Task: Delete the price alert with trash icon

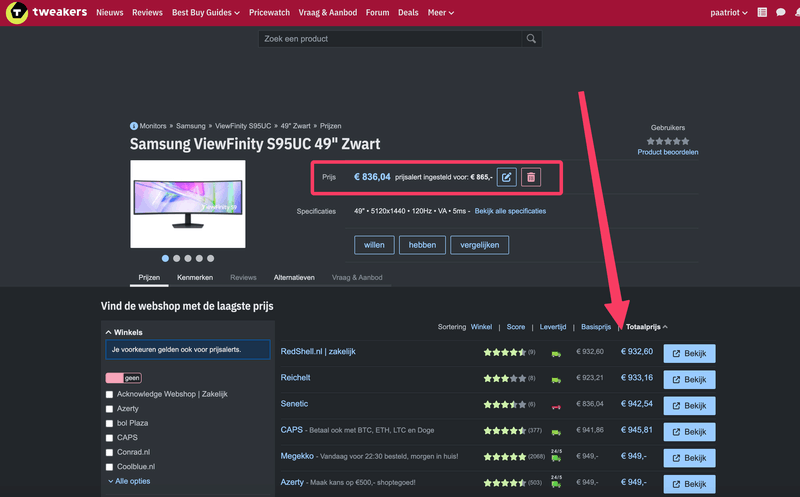Action: 531,177
